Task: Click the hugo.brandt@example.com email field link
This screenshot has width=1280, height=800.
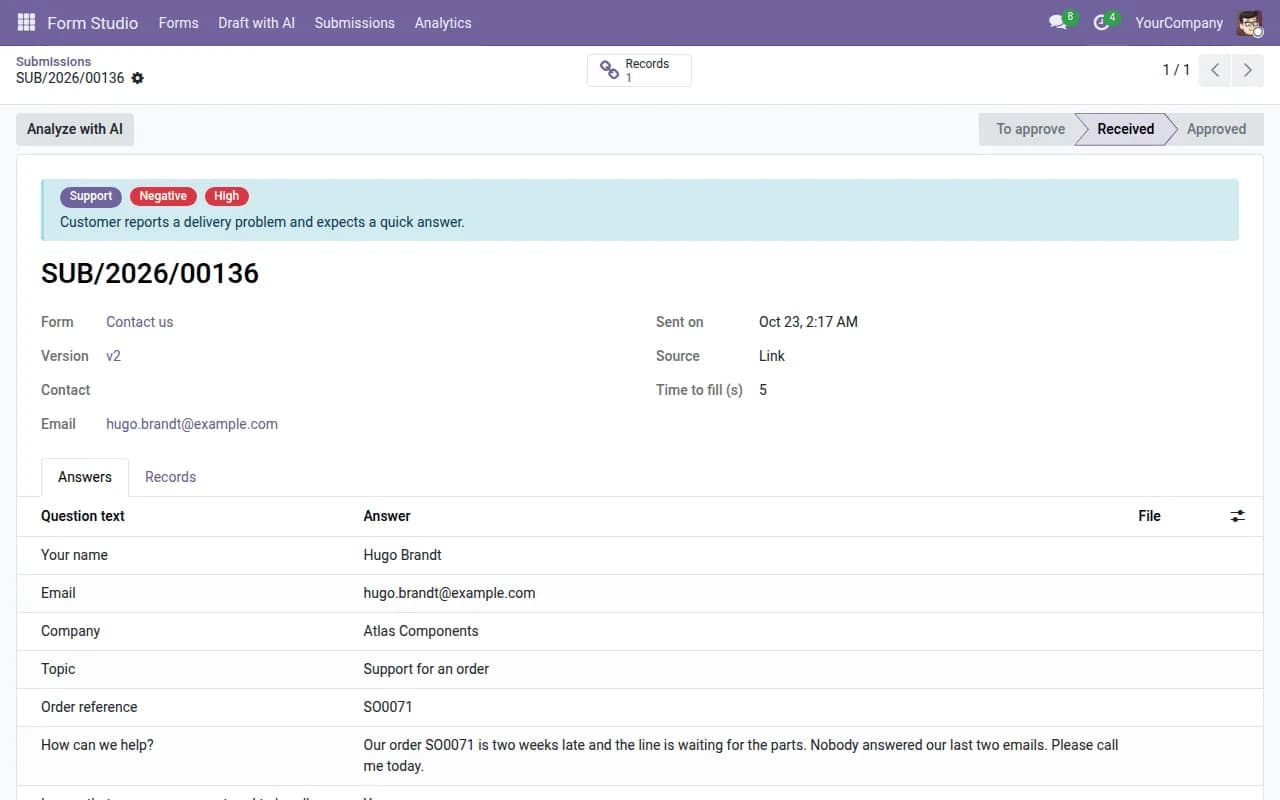Action: [192, 424]
